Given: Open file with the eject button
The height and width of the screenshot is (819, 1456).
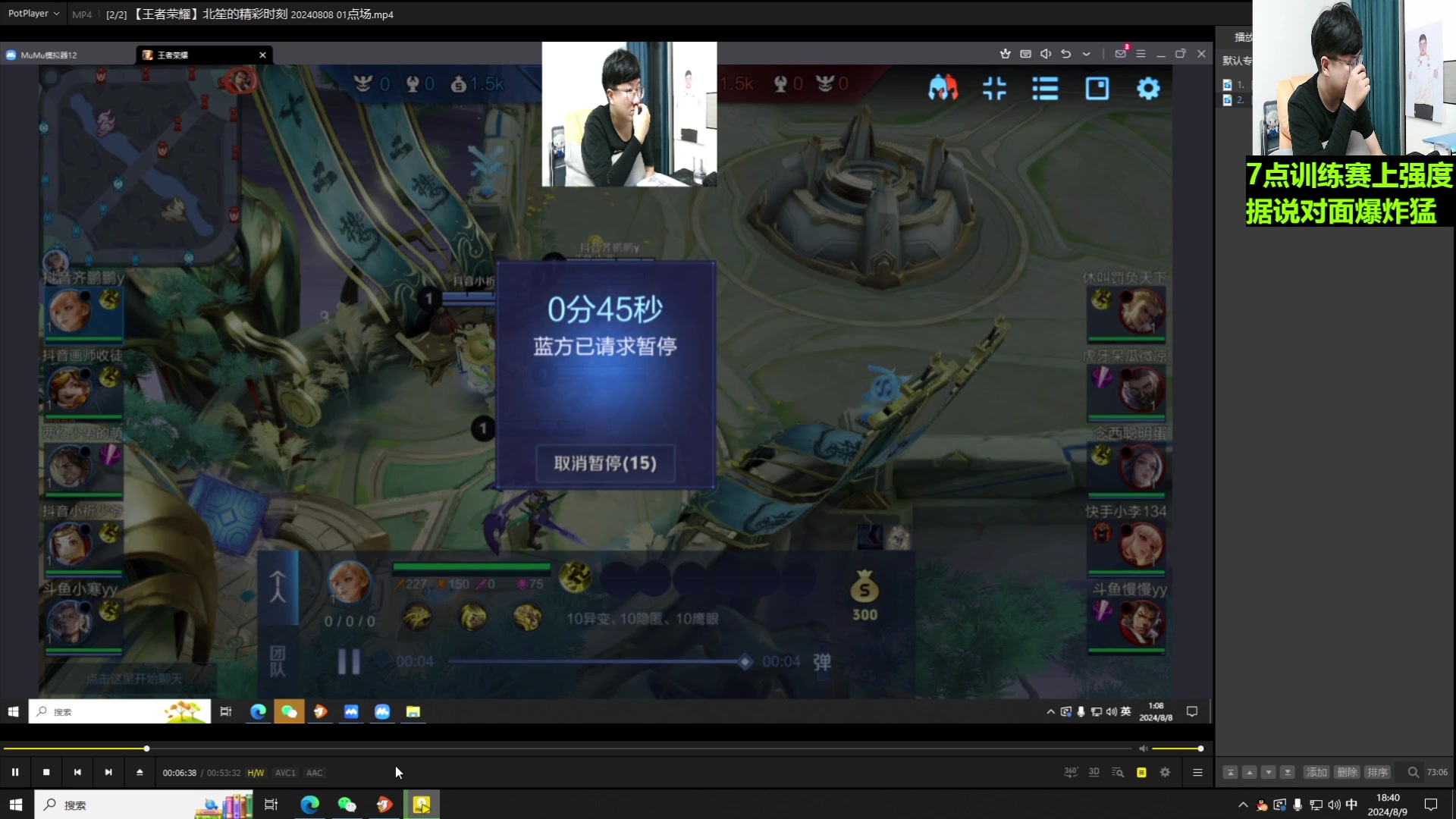Looking at the screenshot, I should 140,772.
